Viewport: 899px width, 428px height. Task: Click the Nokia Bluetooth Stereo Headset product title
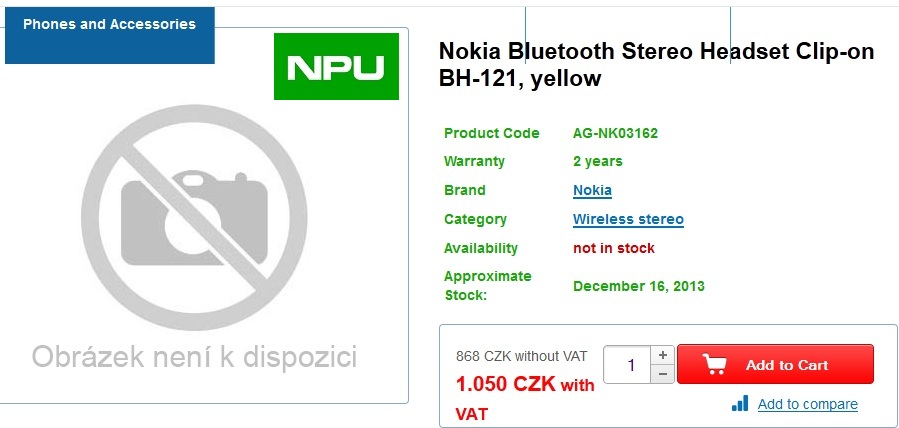[657, 65]
